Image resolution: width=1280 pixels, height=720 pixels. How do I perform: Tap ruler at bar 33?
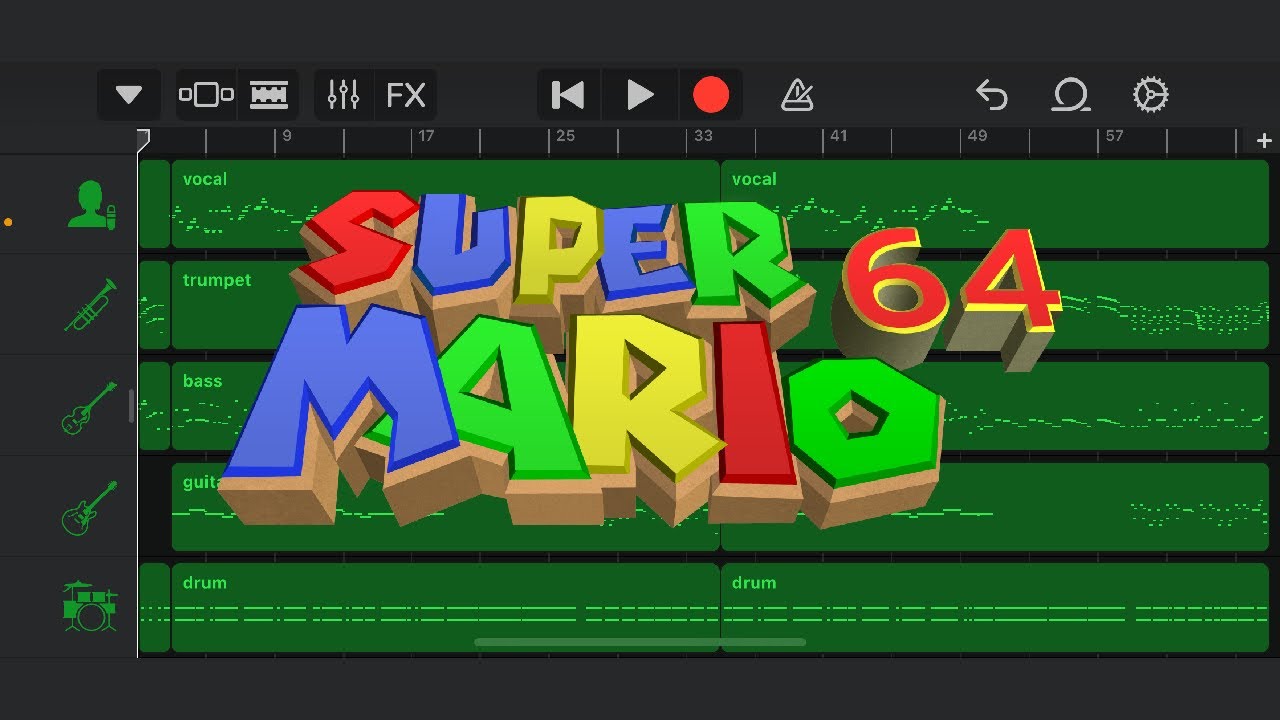tap(703, 137)
